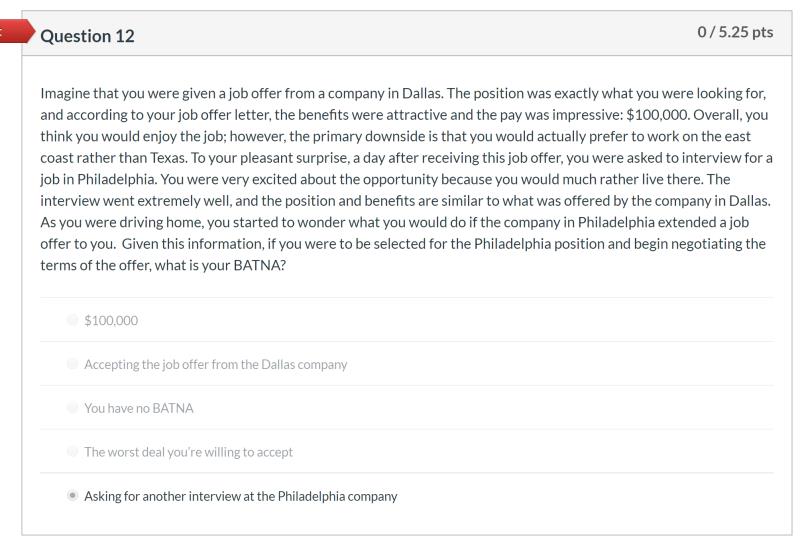Image resolution: width=800 pixels, height=541 pixels.
Task: Click the word 'Imagine' starting the question
Action: [x=67, y=93]
